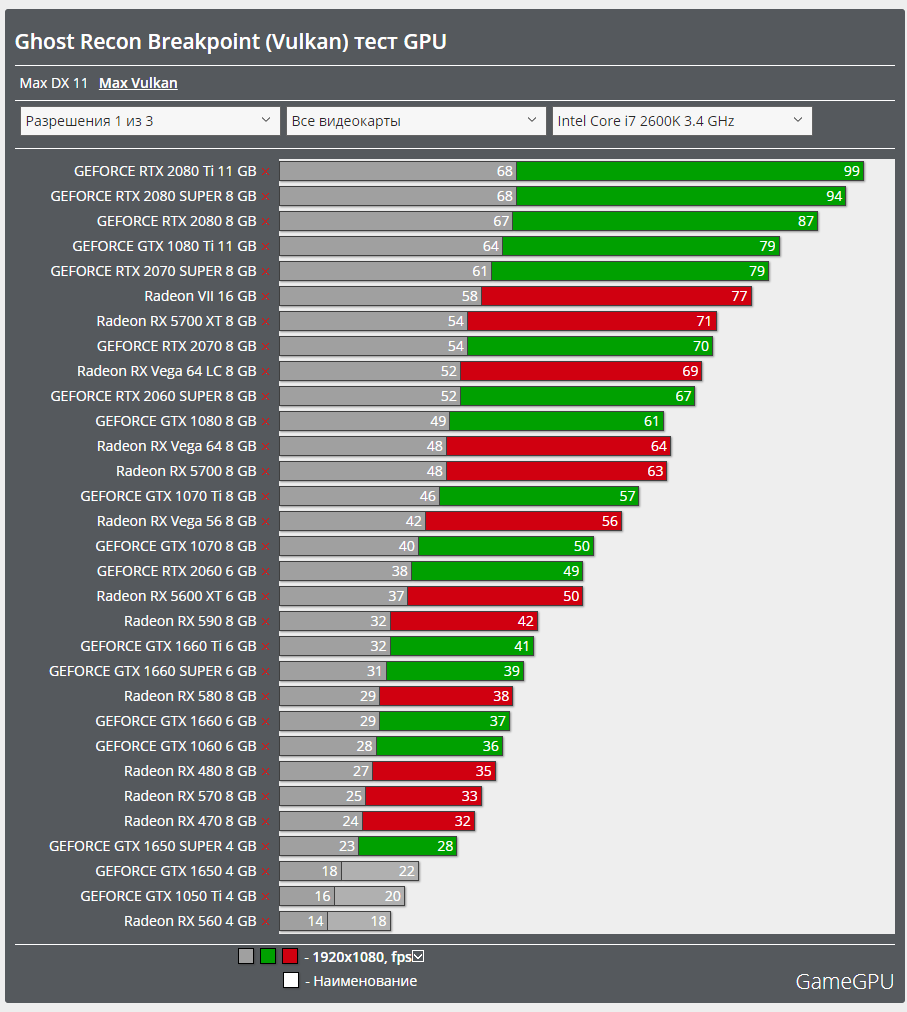Click the Radeon RX 480 8 GB label
907x1012 pixels.
(190, 771)
